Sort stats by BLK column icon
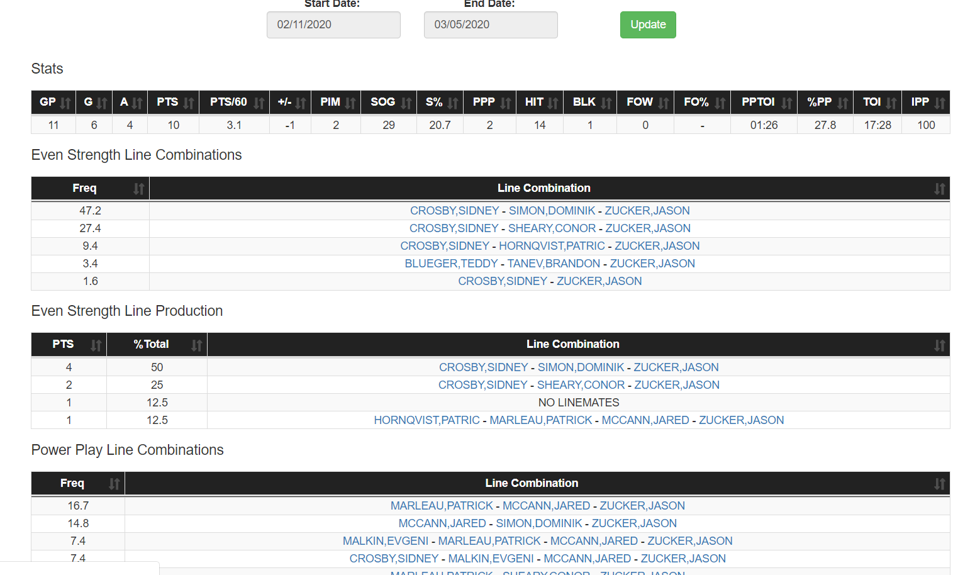This screenshot has width=975, height=575. click(606, 103)
